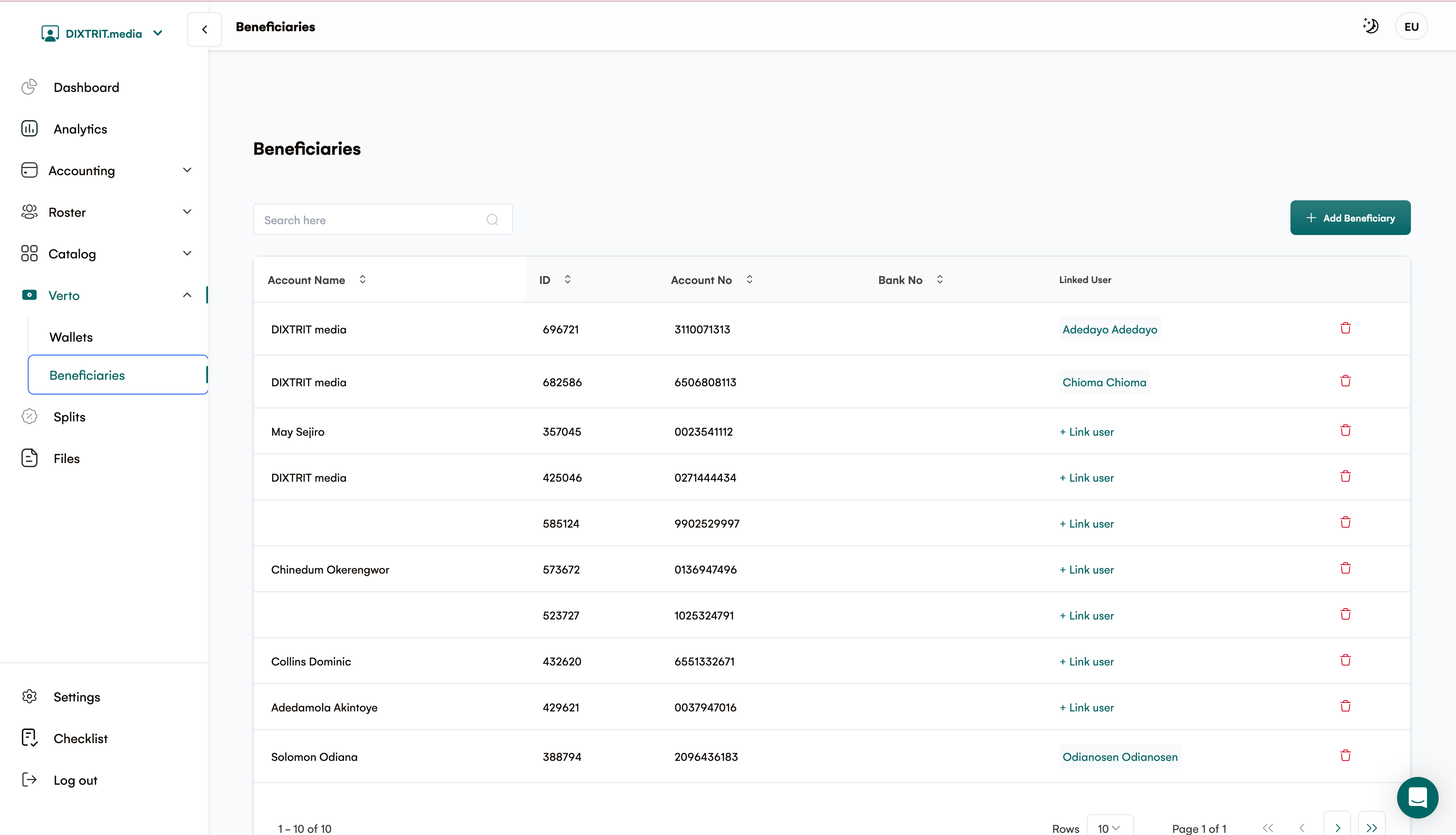Click the Checklist icon in sidebar
Screen dimensions: 1456x835
coord(29,738)
